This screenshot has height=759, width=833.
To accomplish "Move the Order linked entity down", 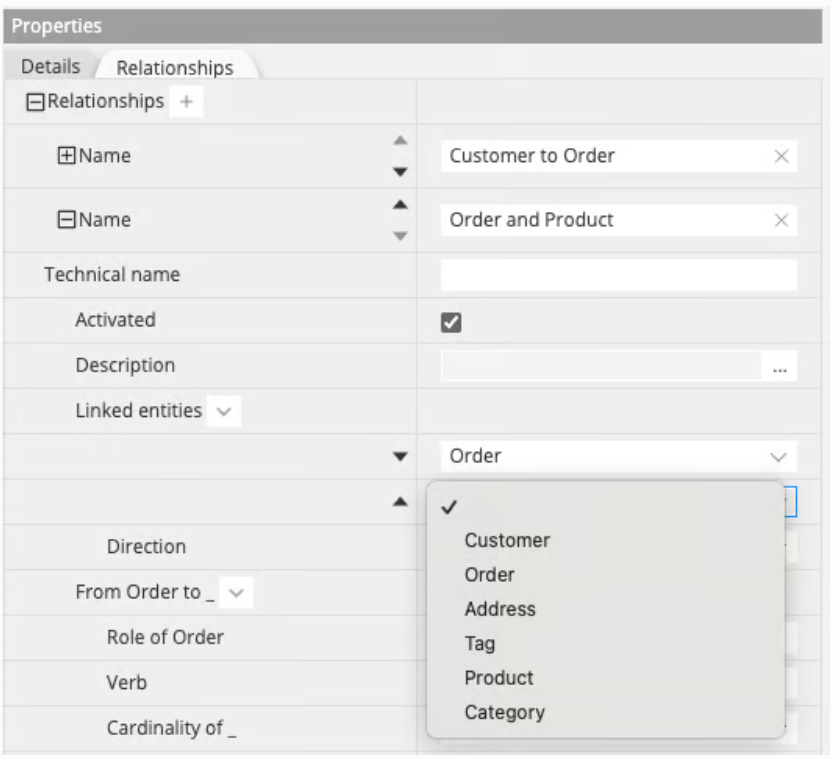I will click(x=400, y=456).
